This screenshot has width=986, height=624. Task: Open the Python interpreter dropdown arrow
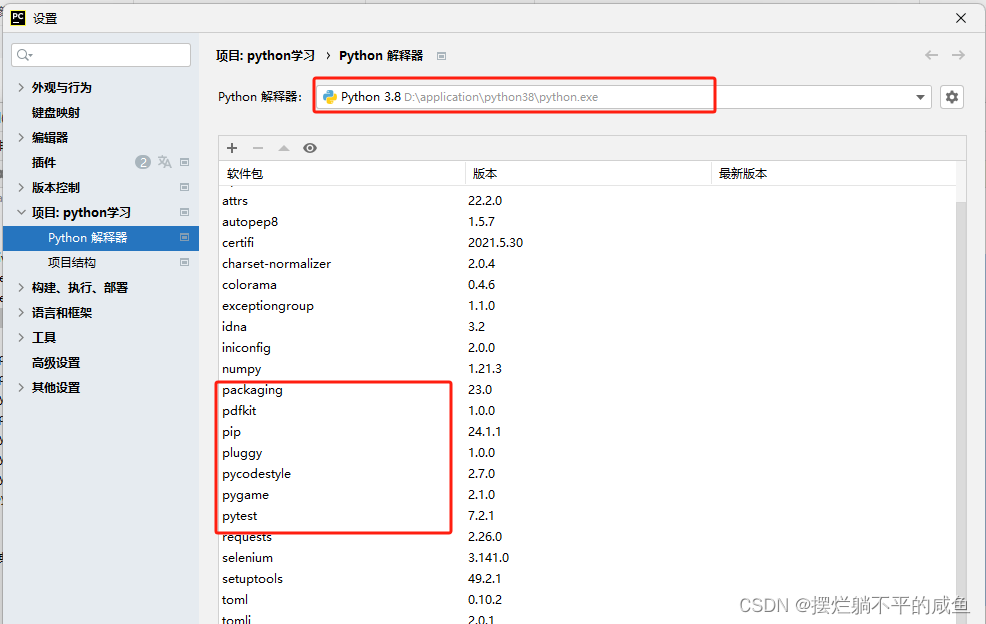click(920, 97)
